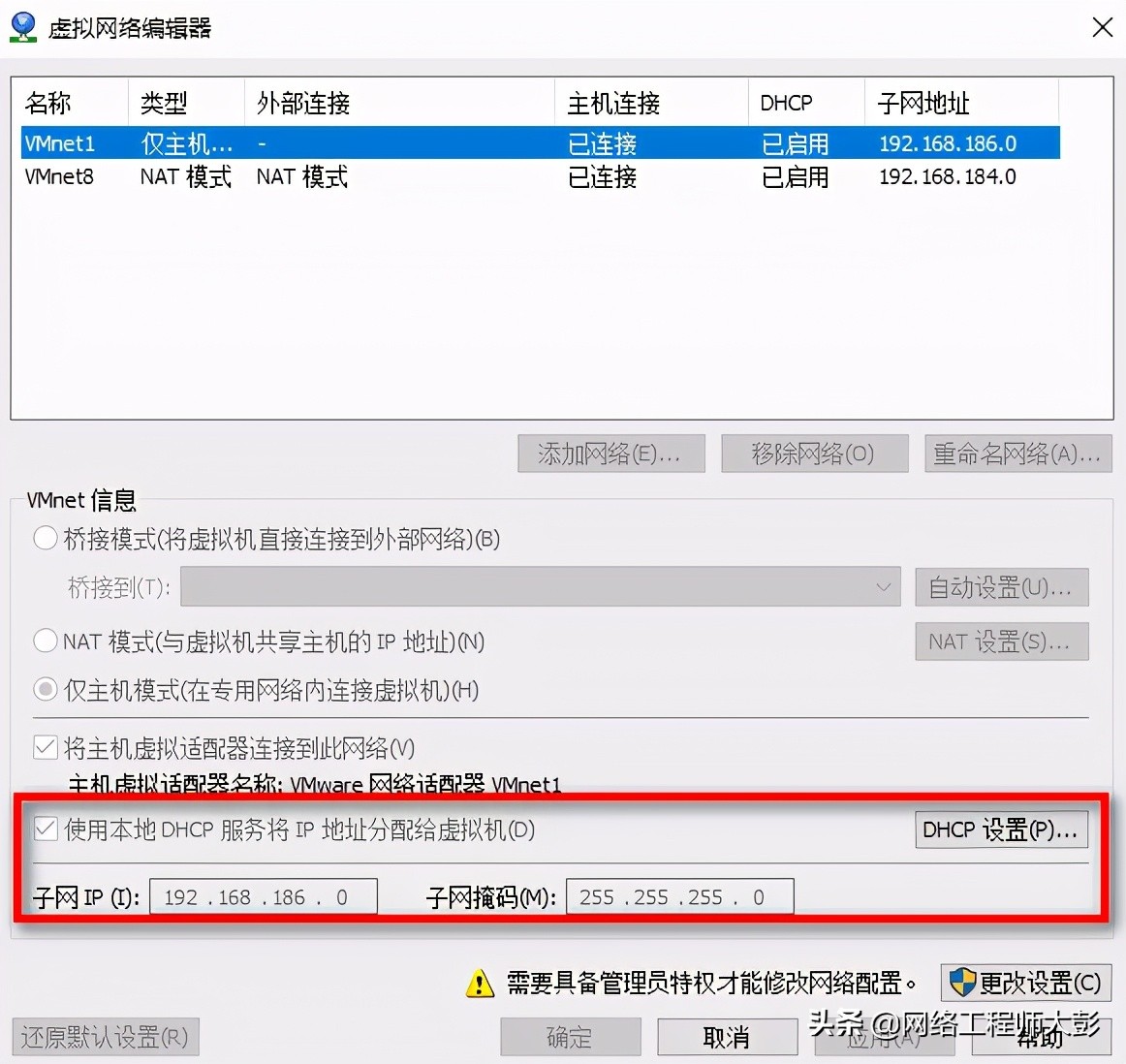Select the 仅主机模式 radio button
The width and height of the screenshot is (1126, 1064).
45,690
